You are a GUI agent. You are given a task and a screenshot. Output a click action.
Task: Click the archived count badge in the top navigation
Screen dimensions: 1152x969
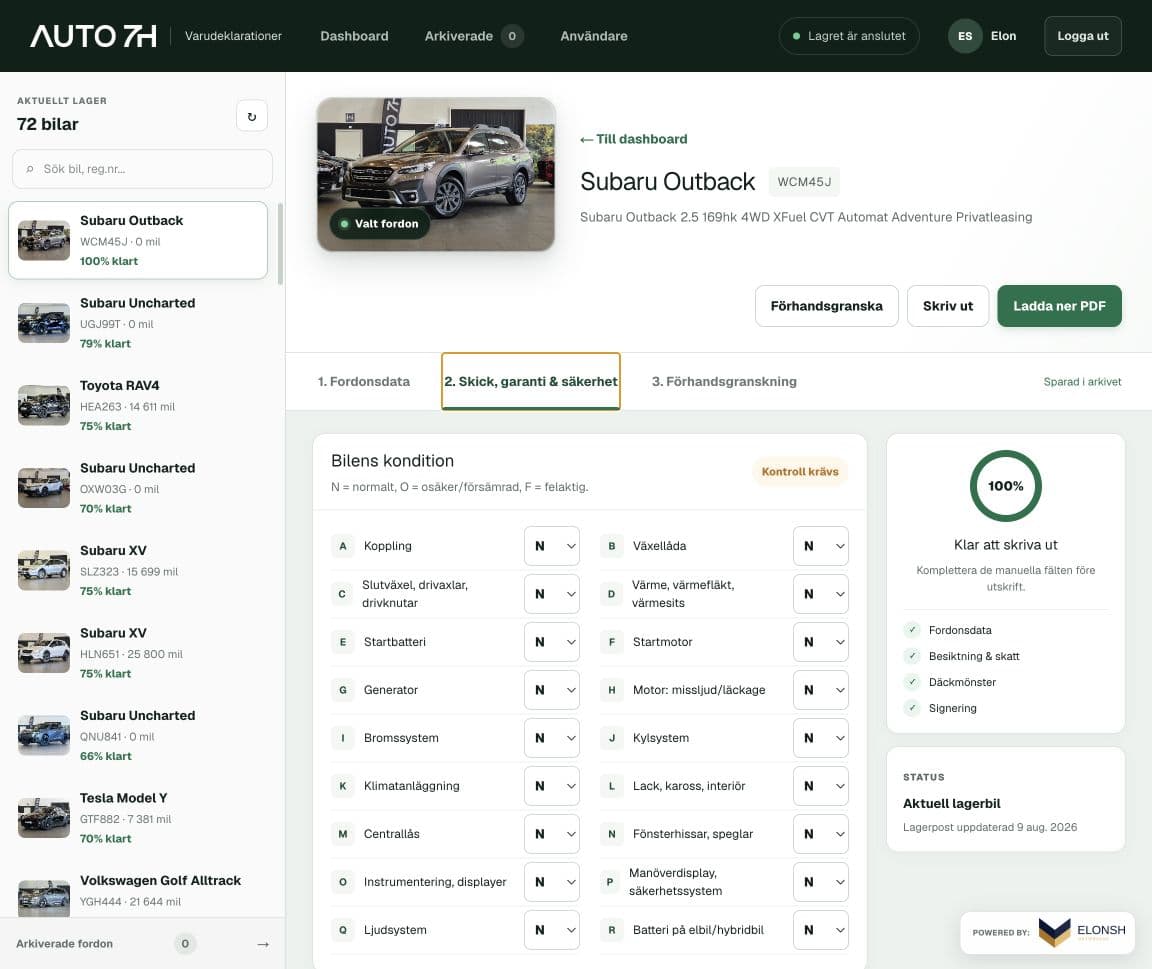click(x=512, y=36)
